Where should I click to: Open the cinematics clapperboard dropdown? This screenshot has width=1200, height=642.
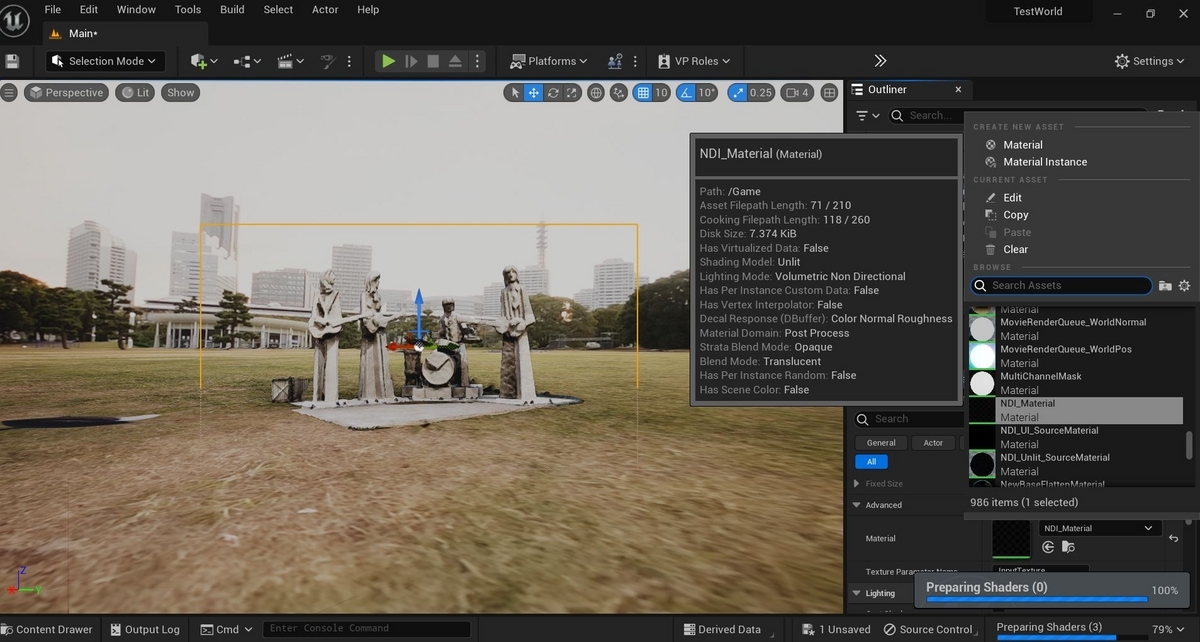pos(290,61)
